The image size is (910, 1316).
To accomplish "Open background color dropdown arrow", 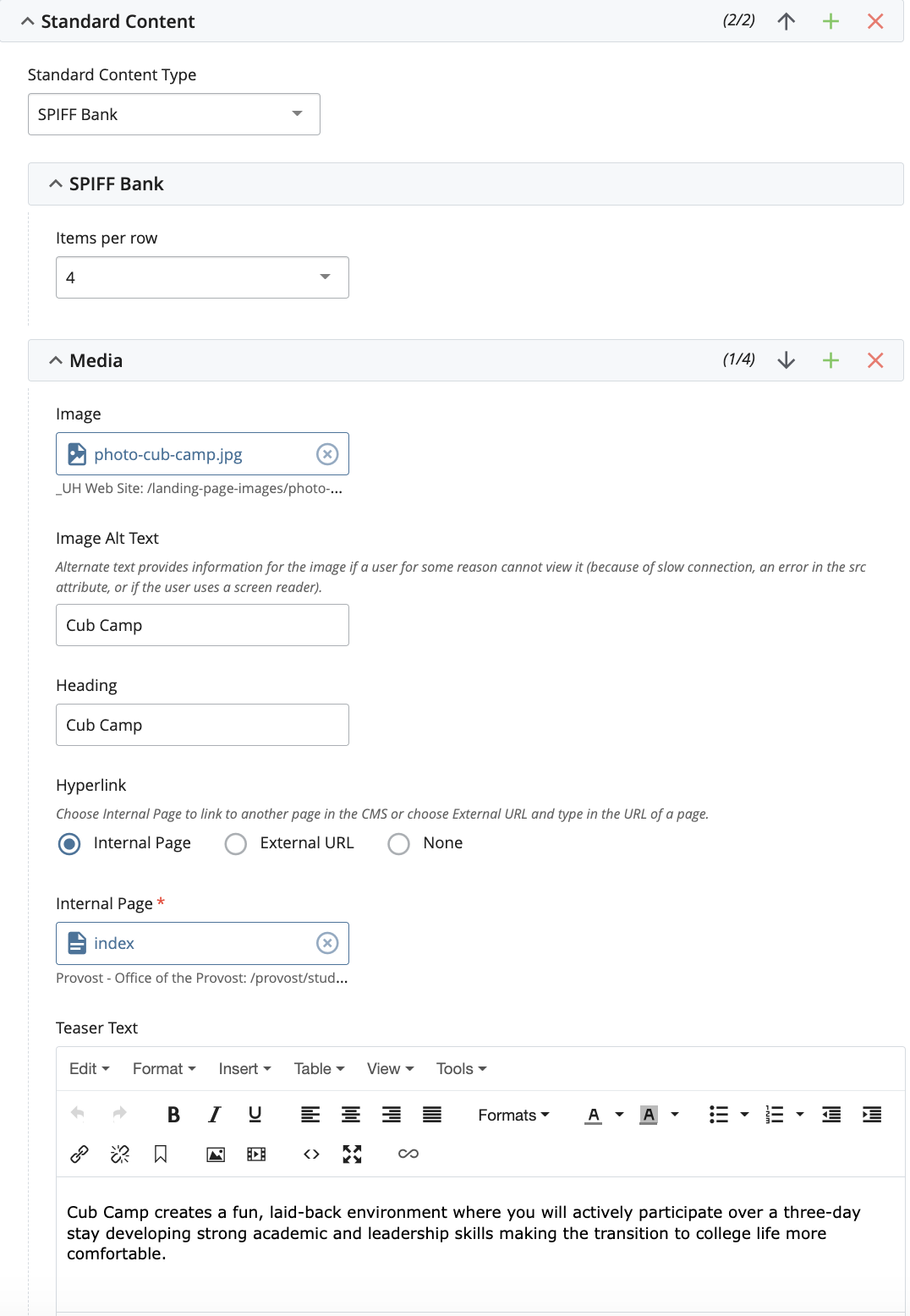I will pyautogui.click(x=675, y=1115).
